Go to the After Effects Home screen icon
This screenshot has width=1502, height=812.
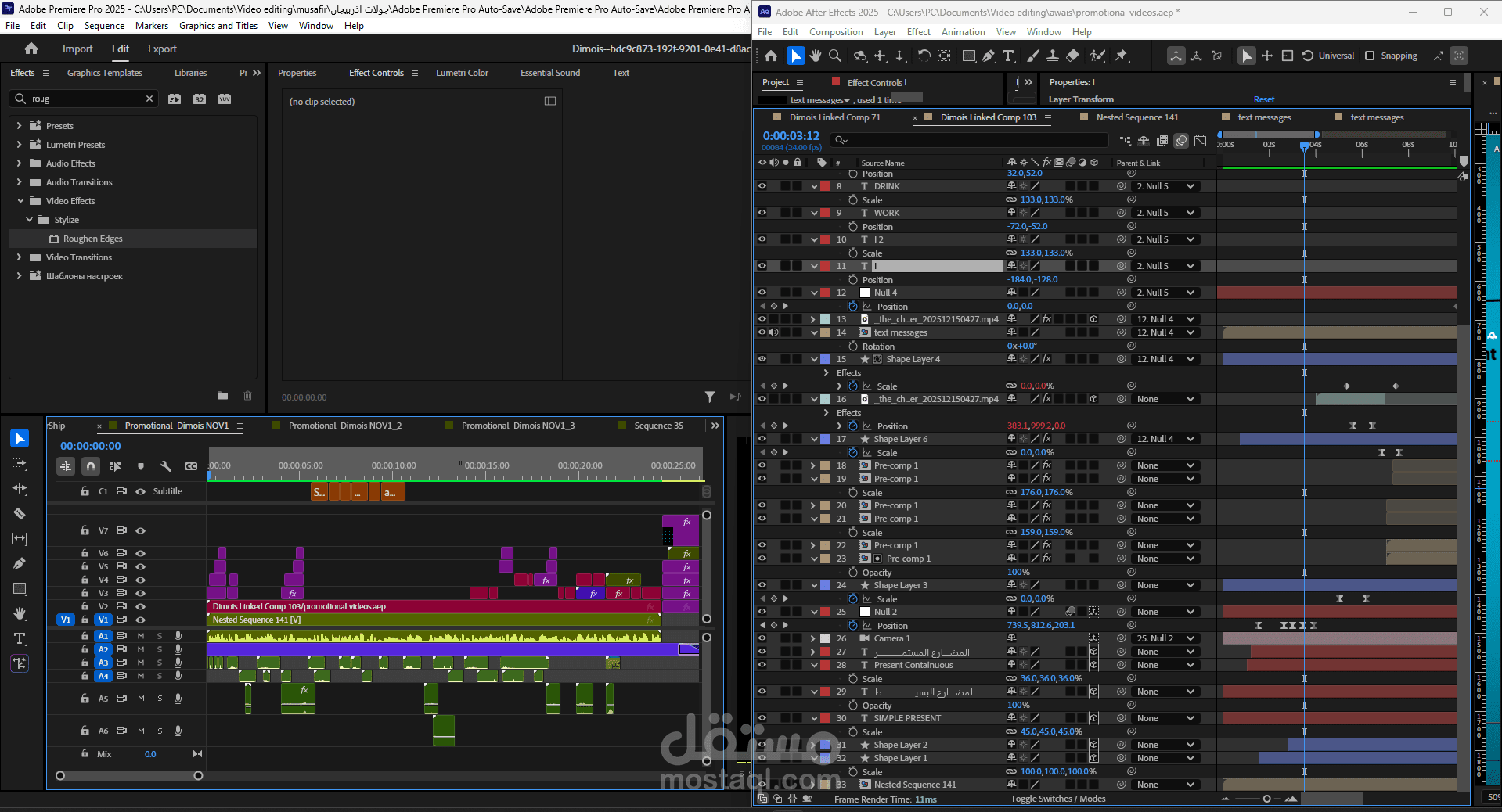tap(771, 56)
